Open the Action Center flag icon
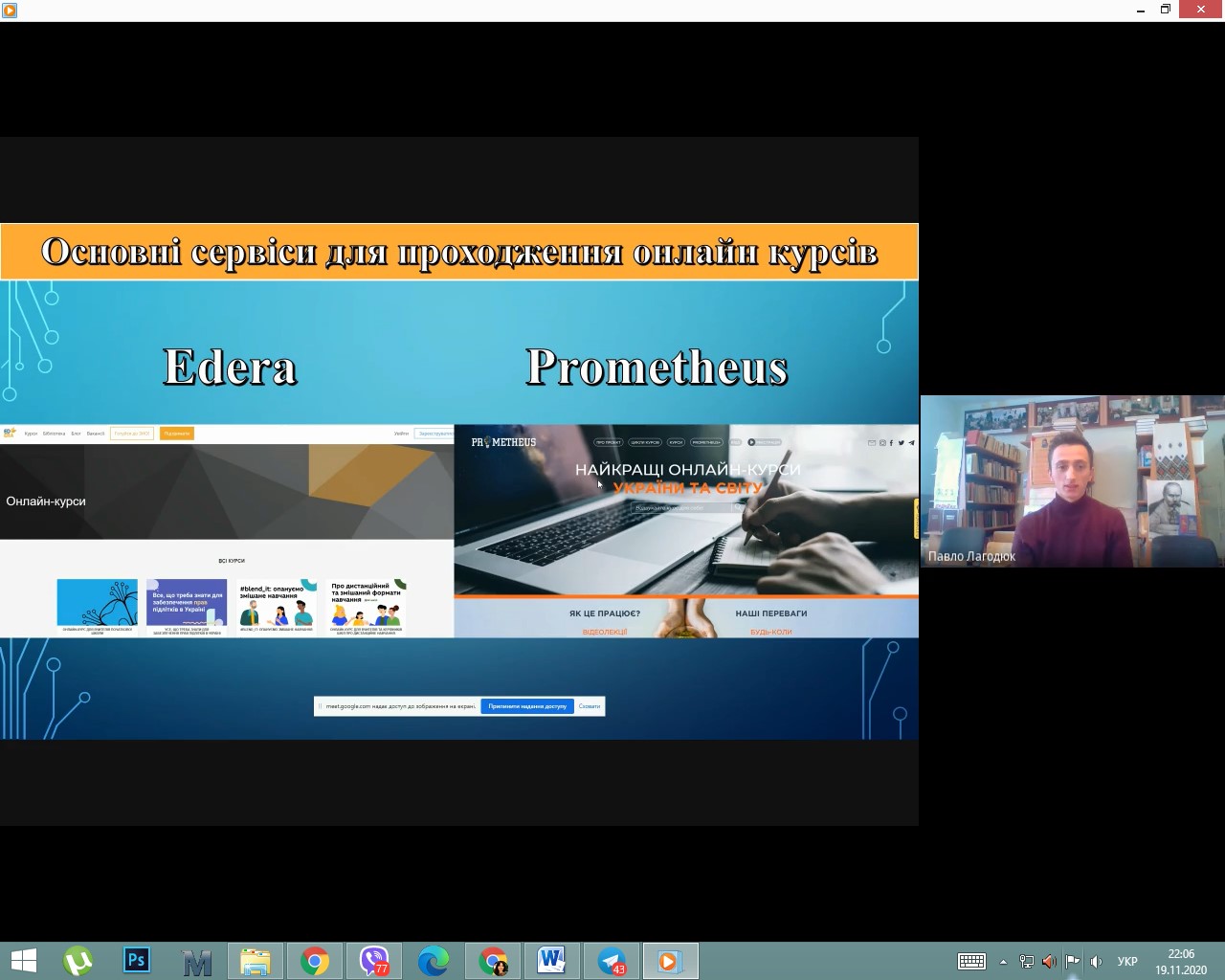Viewport: 1225px width, 980px height. click(1073, 962)
